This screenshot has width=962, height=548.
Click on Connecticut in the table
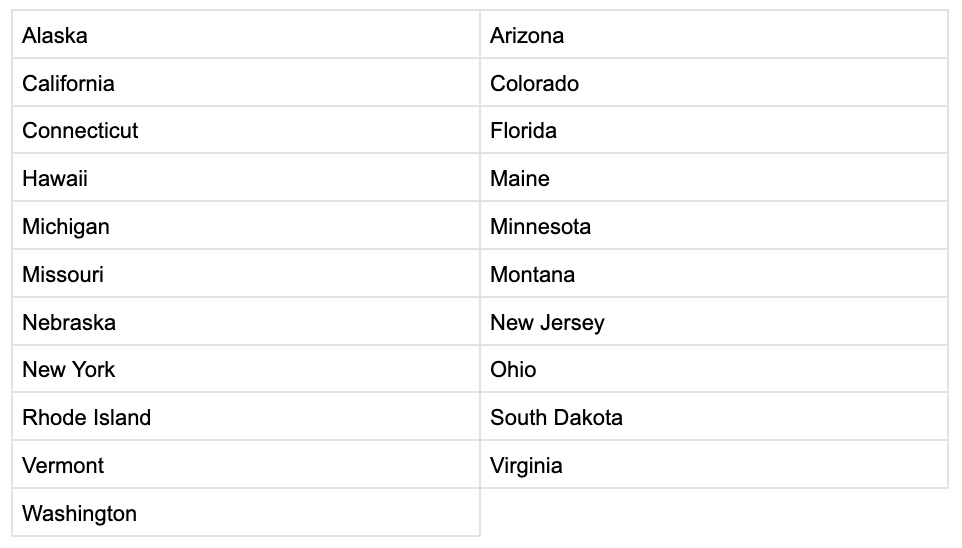click(80, 131)
